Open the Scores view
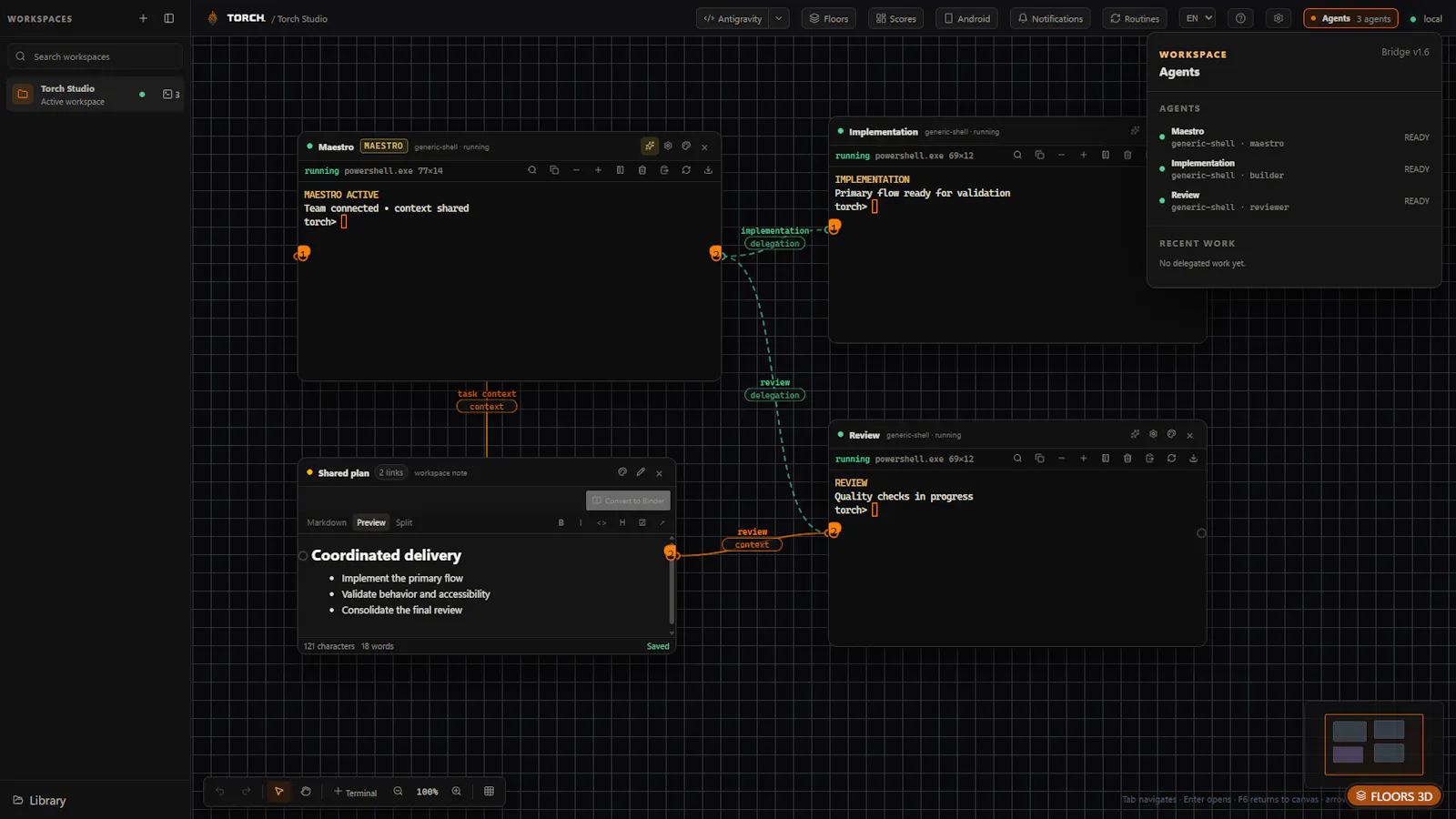Viewport: 1456px width, 819px height. pyautogui.click(x=896, y=18)
